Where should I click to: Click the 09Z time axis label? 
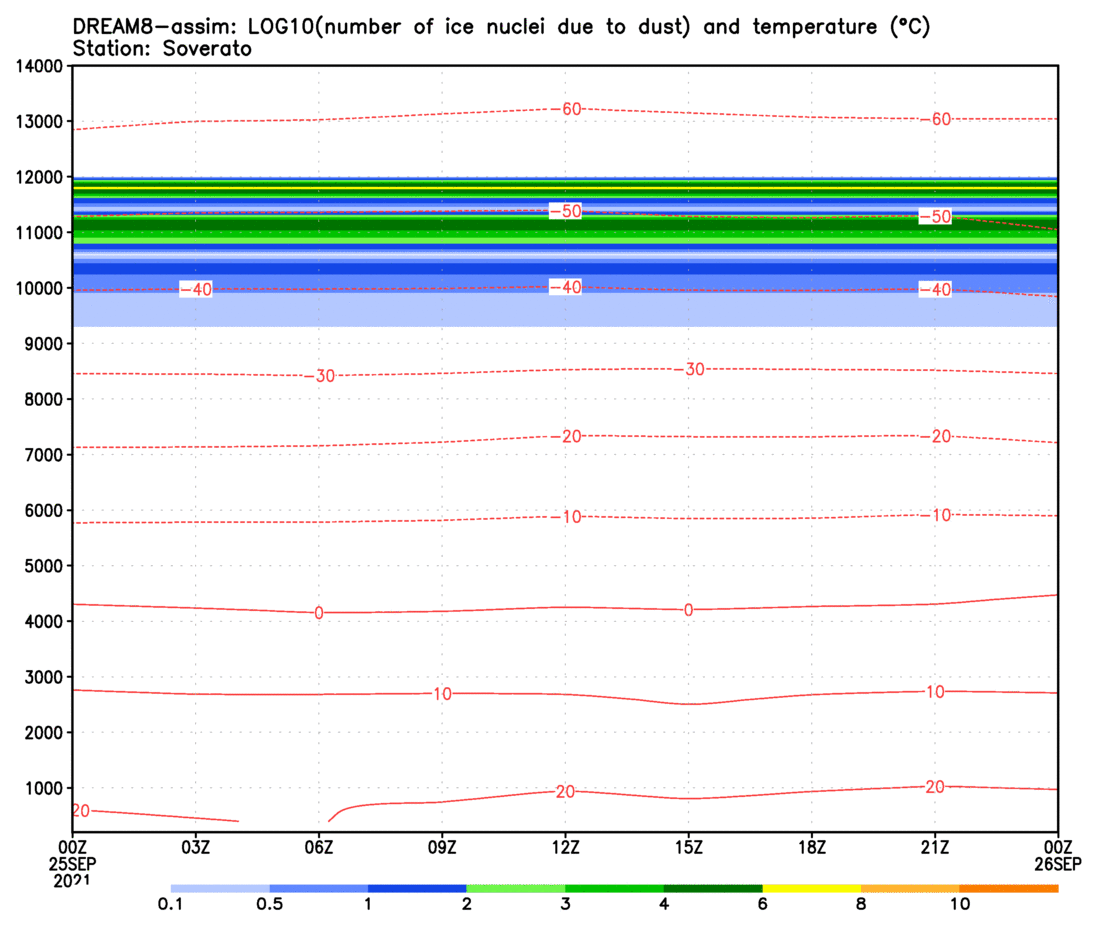(442, 848)
